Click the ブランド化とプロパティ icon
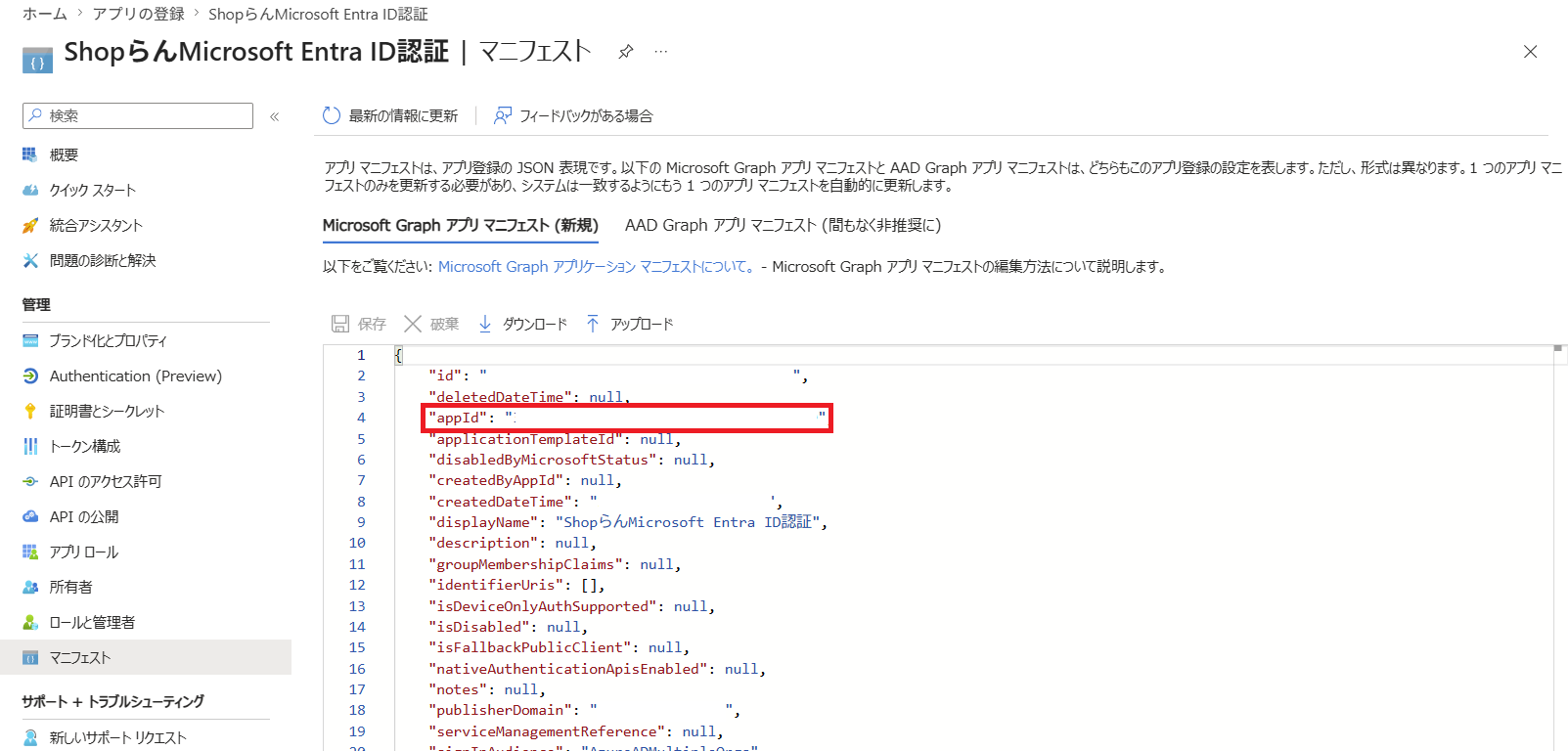The height and width of the screenshot is (751, 1568). (30, 340)
